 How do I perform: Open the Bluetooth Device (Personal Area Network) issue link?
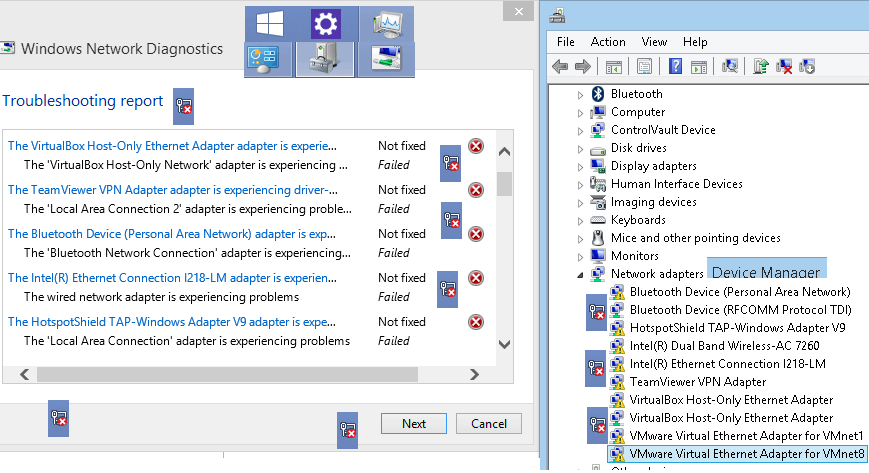[171, 233]
